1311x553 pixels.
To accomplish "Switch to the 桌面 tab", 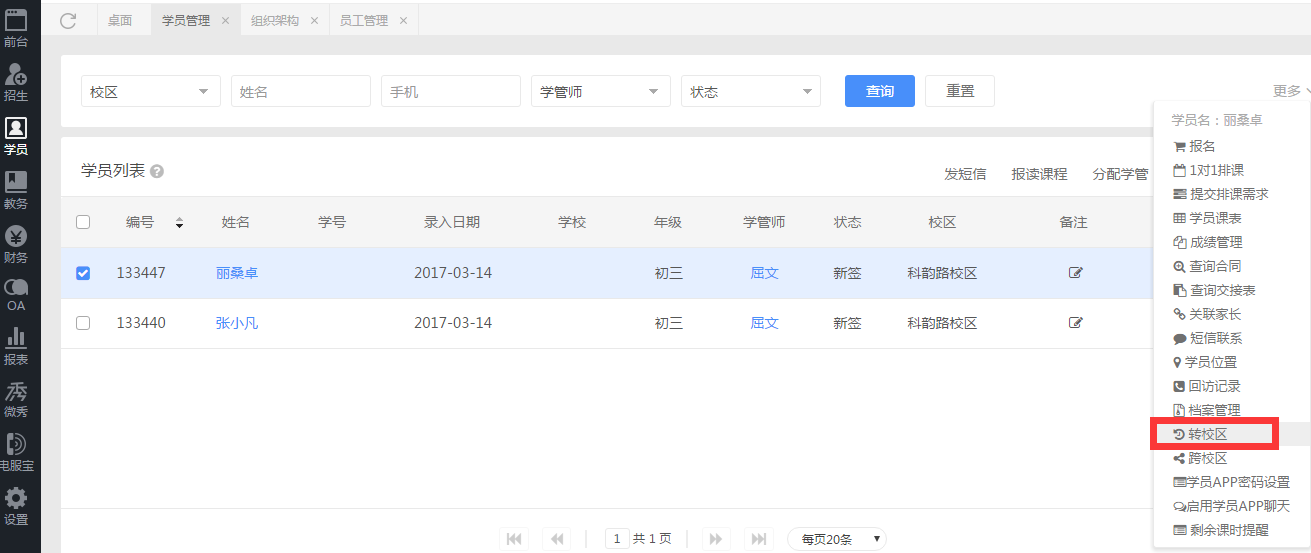I will click(x=120, y=20).
